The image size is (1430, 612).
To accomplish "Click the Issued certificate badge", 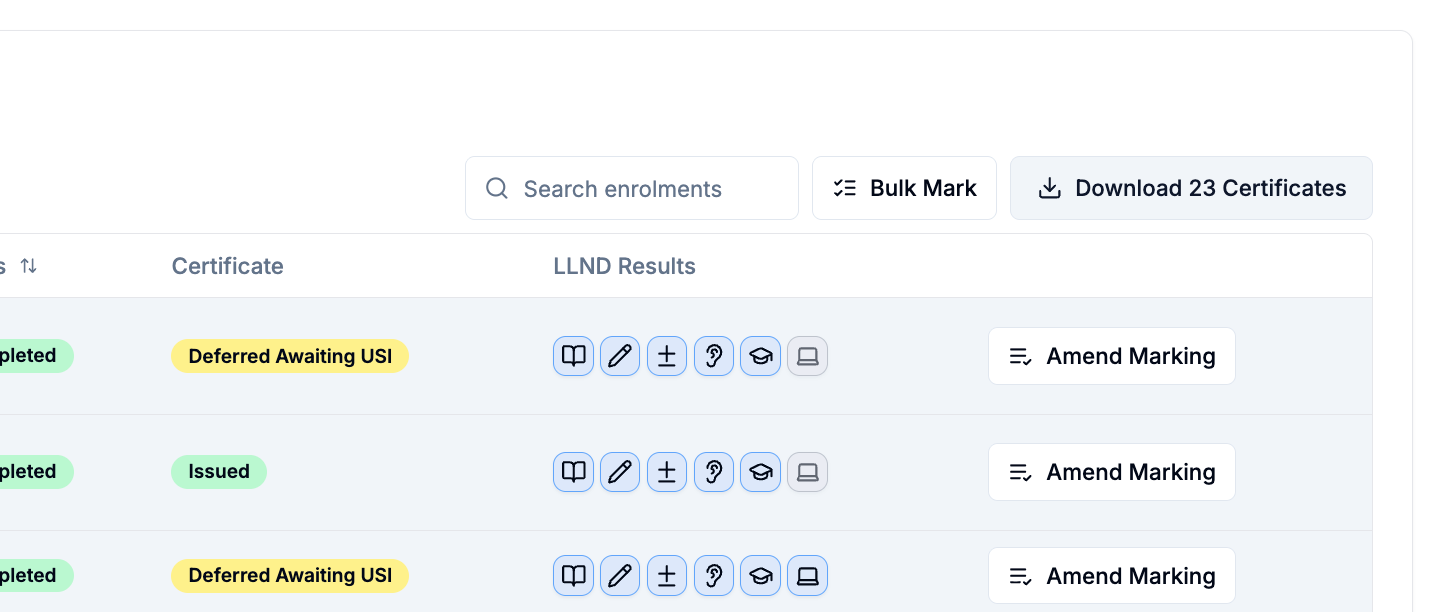I will coord(219,472).
